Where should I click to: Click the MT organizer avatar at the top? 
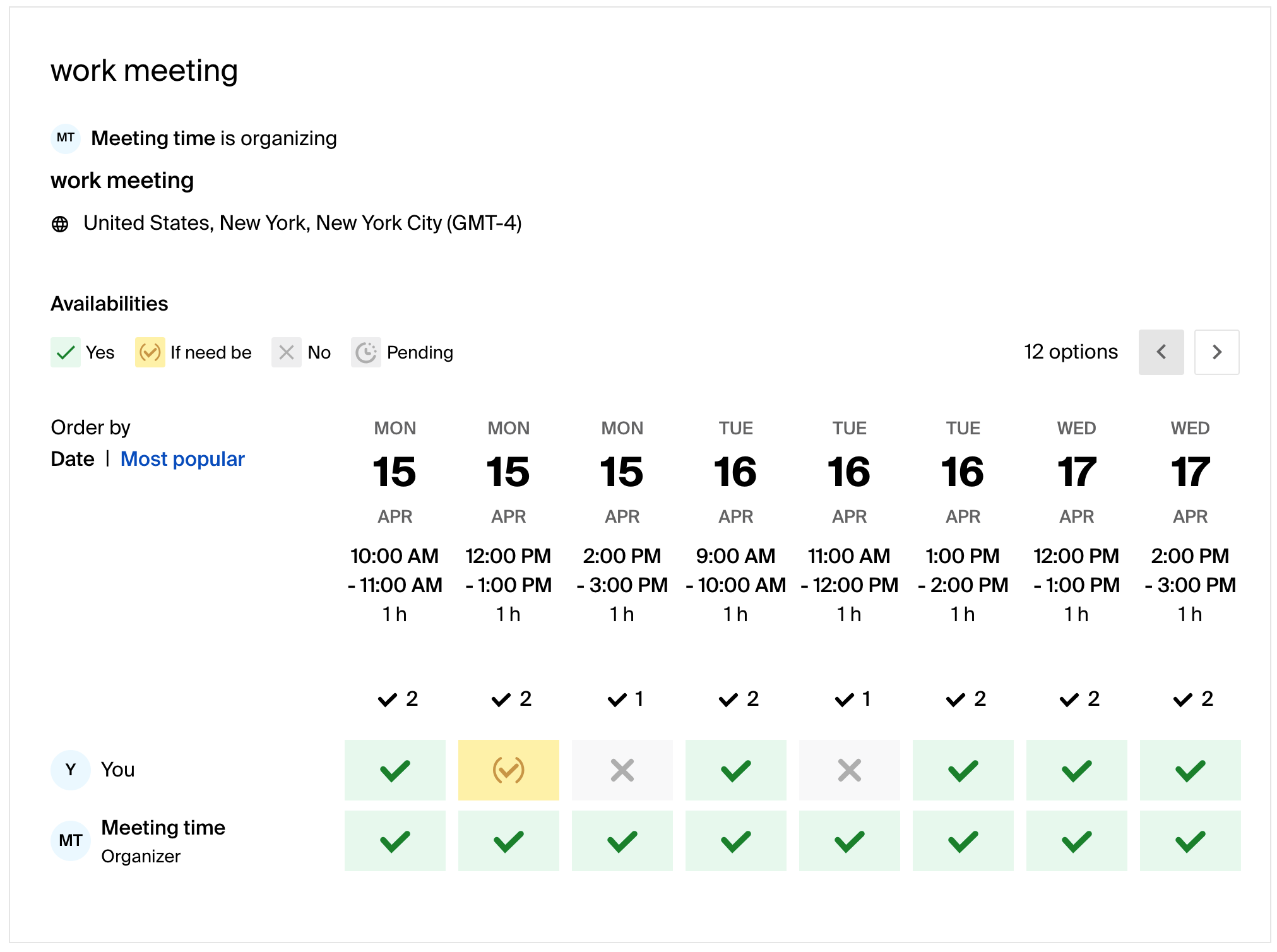[66, 138]
